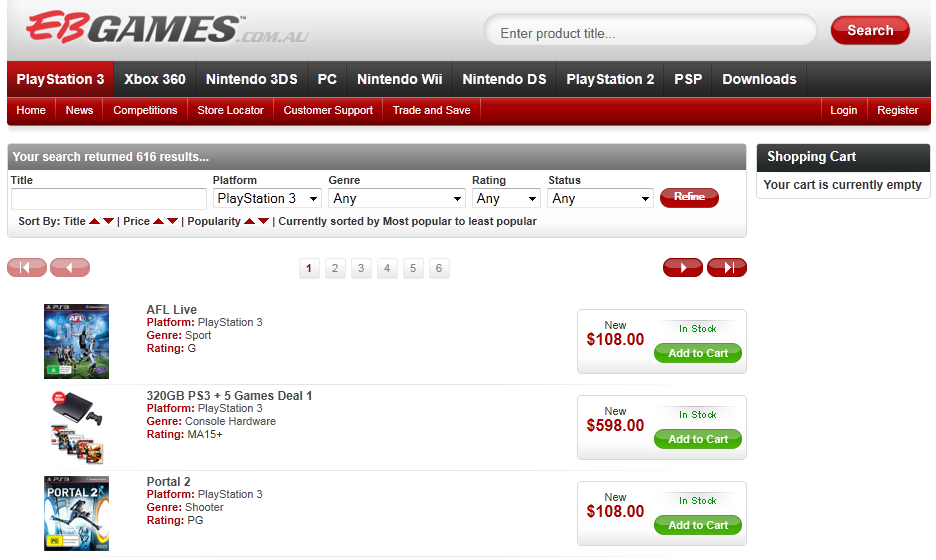Click the Refine button
Viewport: 936px width, 560px height.
coord(689,197)
